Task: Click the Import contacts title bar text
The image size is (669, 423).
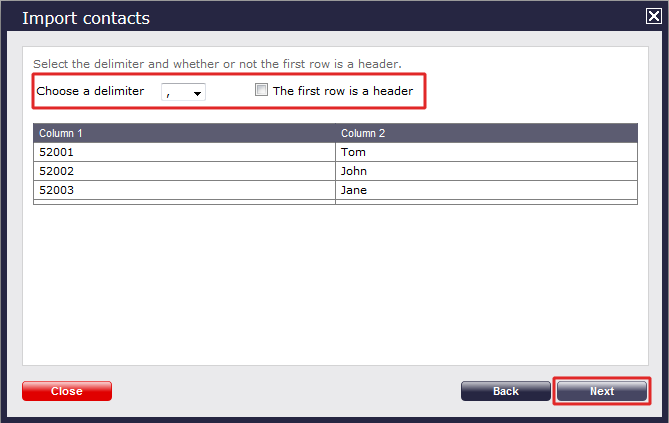Action: pos(86,18)
